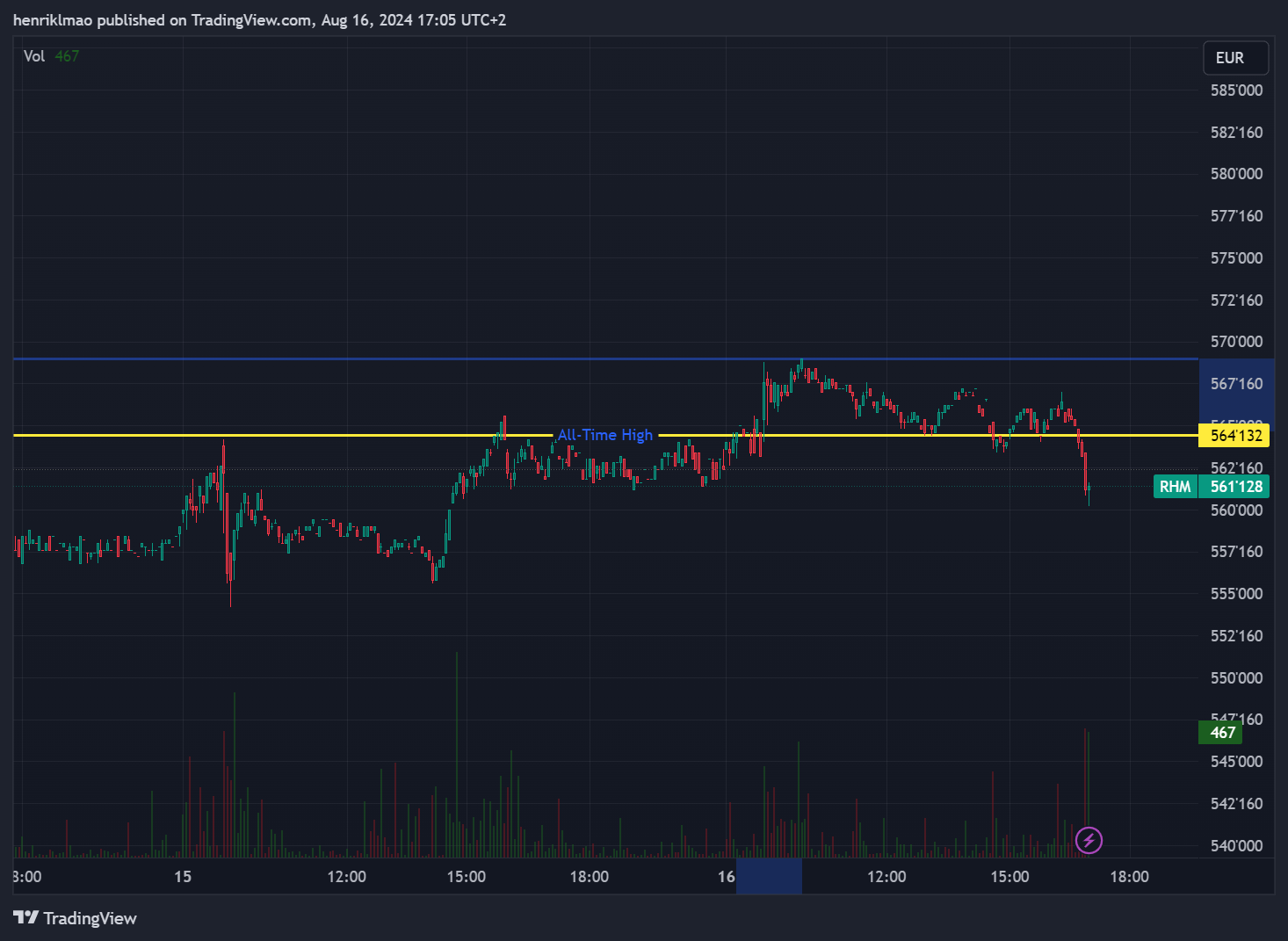Click the highlighted blue time axis range
The width and height of the screenshot is (1288, 941).
pos(769,877)
